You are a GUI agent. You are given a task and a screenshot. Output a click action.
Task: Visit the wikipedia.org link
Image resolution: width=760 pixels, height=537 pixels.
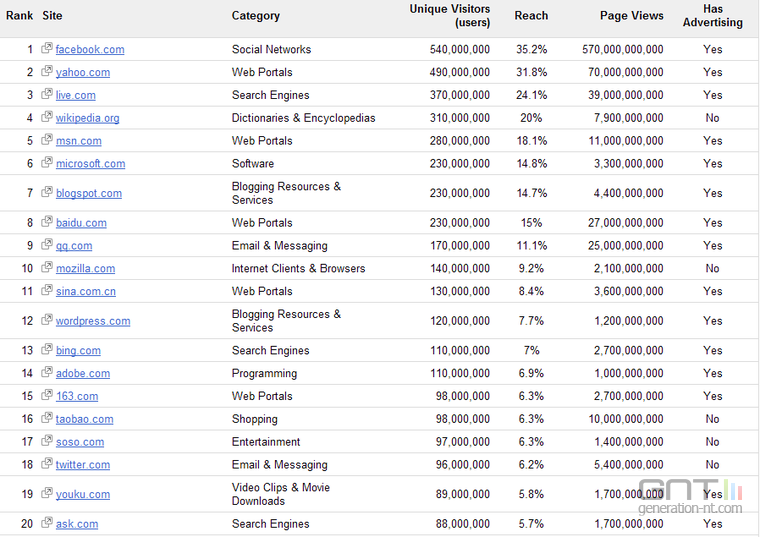[x=88, y=118]
